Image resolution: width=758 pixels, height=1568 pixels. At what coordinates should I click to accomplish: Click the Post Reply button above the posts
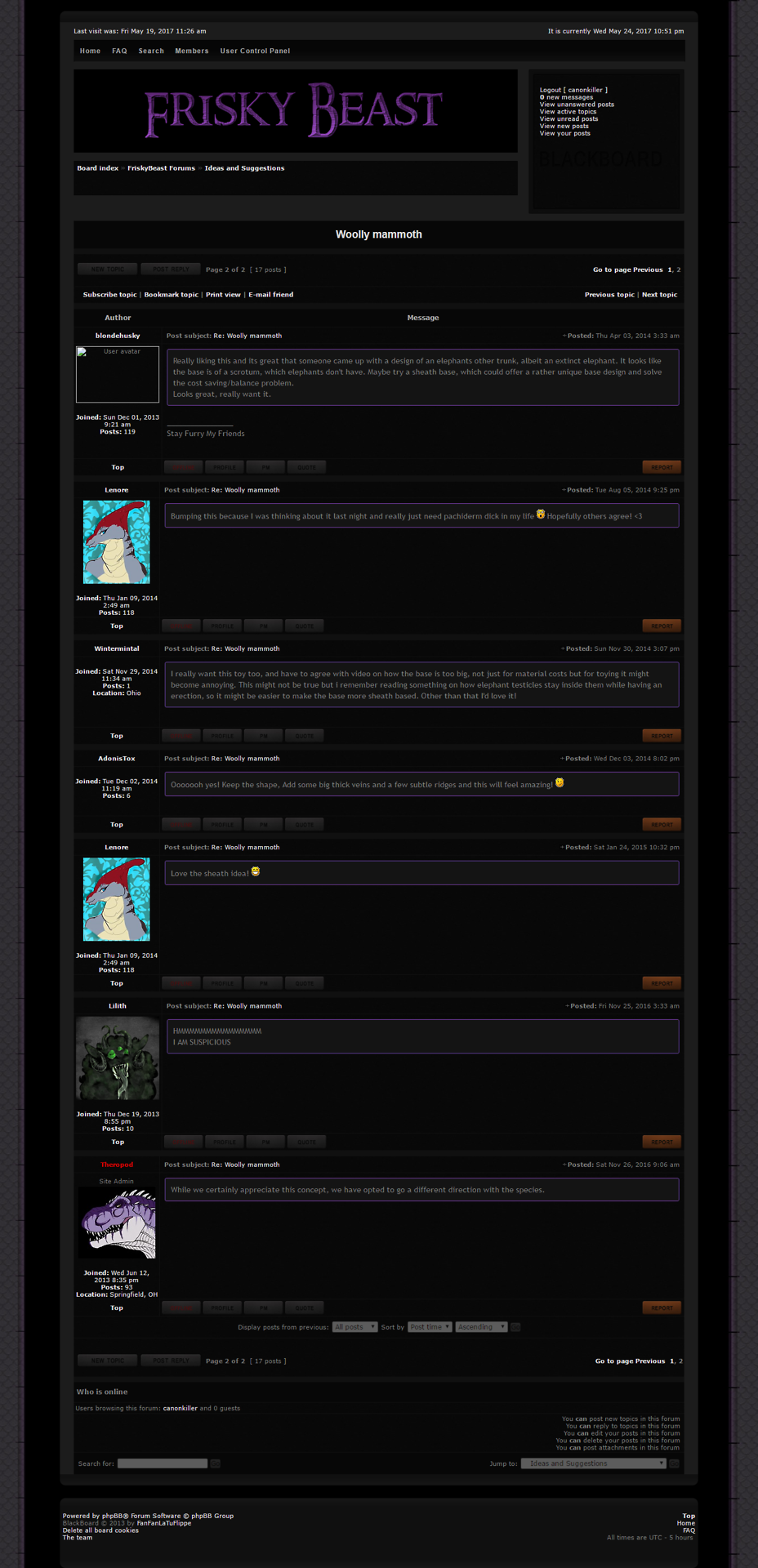click(170, 269)
